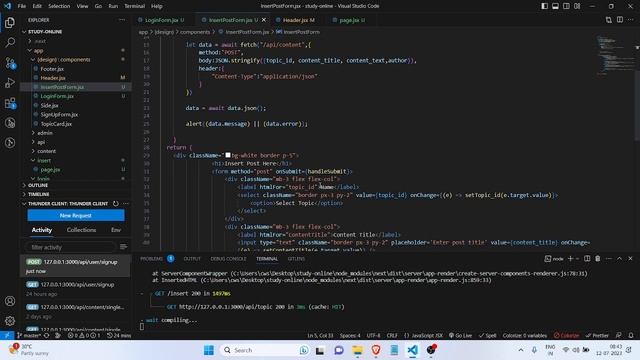640x360 pixels.
Task: Click the taskbar Search box
Action: [x=265, y=350]
